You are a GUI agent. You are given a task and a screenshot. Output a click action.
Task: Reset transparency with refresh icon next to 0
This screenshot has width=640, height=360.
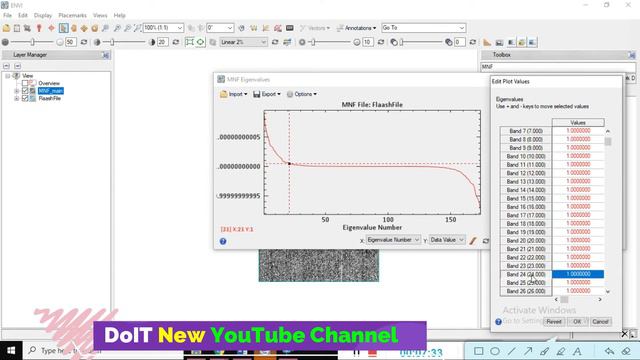point(473,42)
